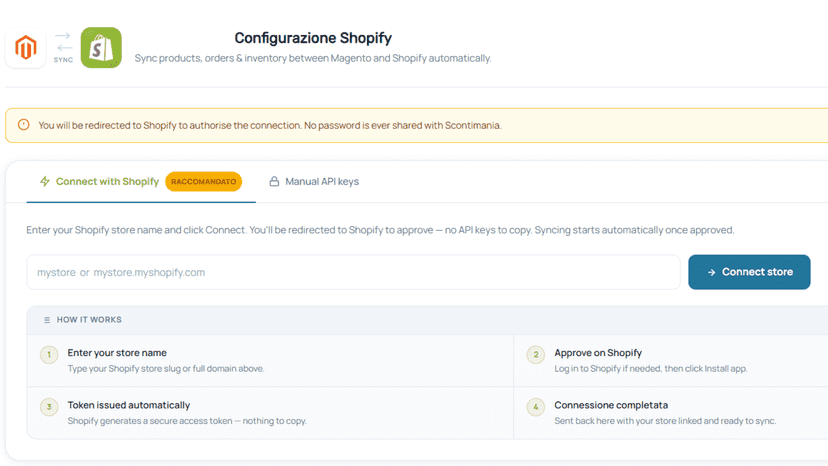The height and width of the screenshot is (466, 828).
Task: Click the RACCOMANDATO badge
Action: tap(203, 181)
